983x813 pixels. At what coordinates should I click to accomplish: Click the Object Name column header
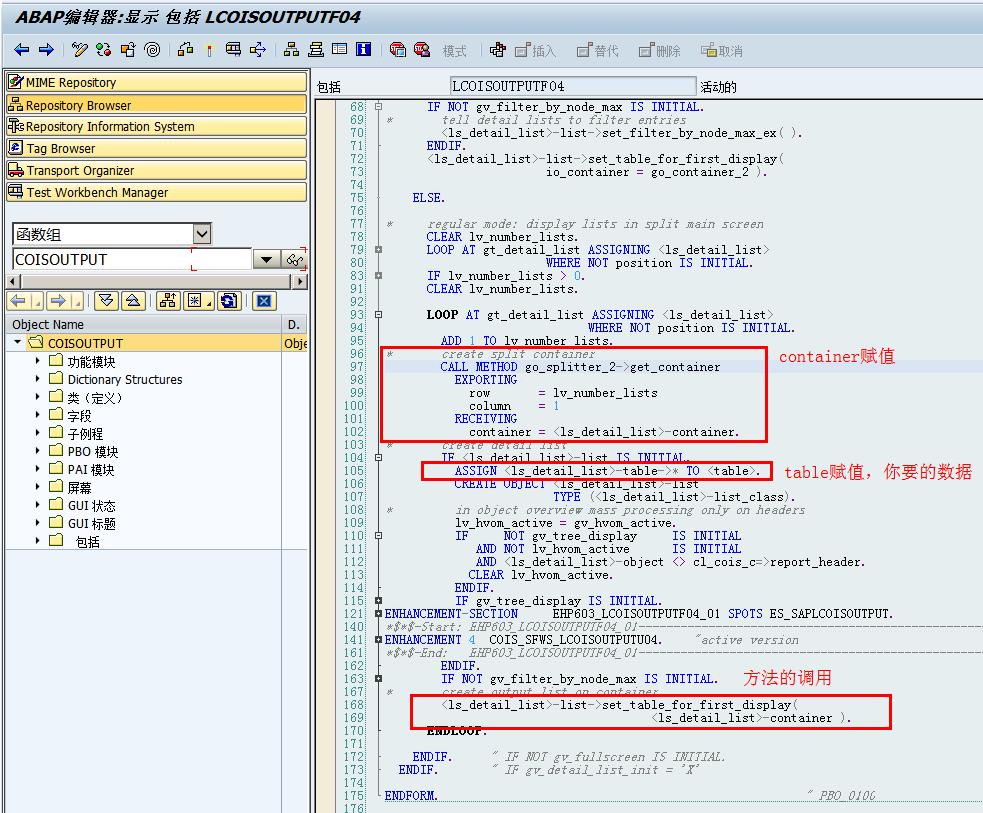click(144, 325)
